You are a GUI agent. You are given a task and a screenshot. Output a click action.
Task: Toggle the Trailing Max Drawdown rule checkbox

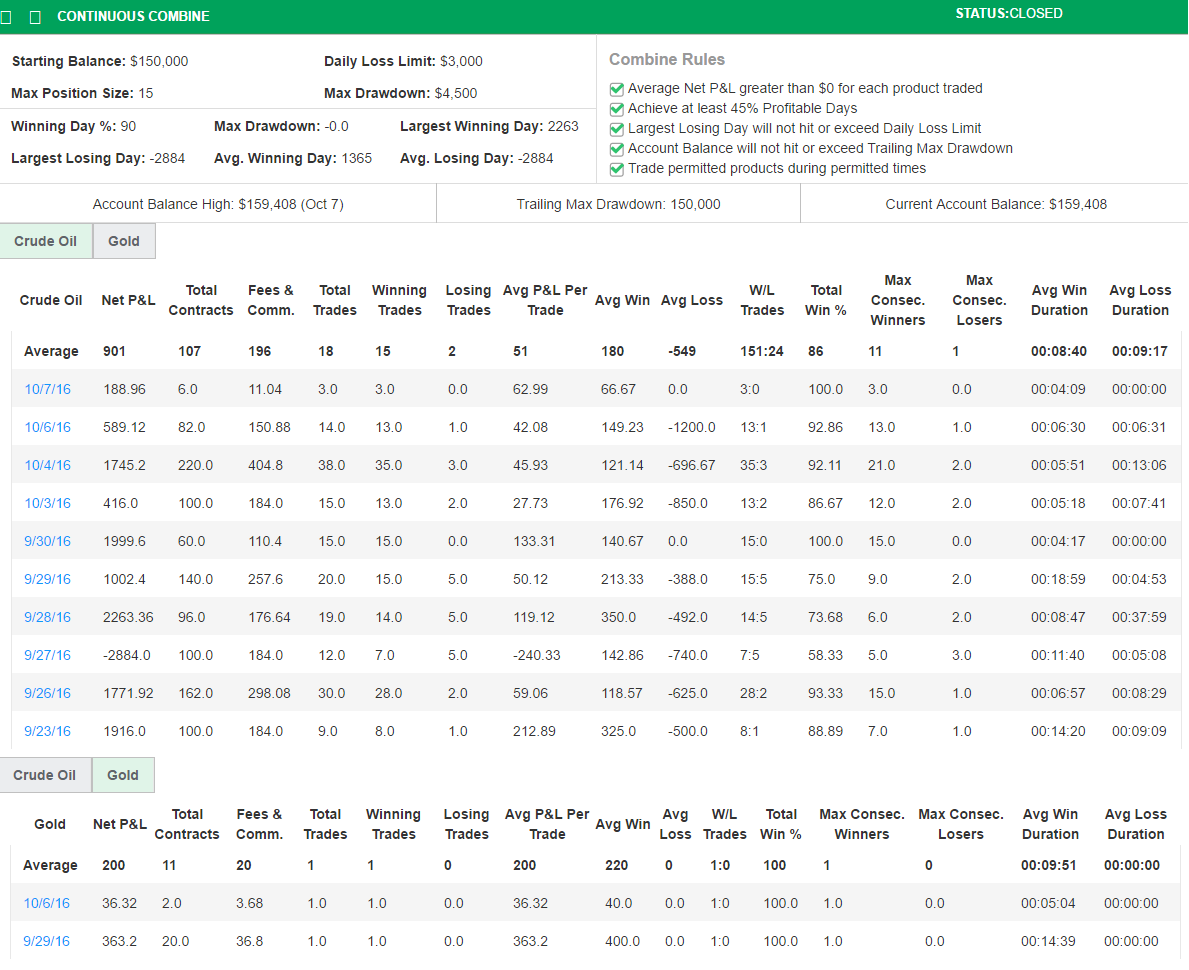(616, 149)
